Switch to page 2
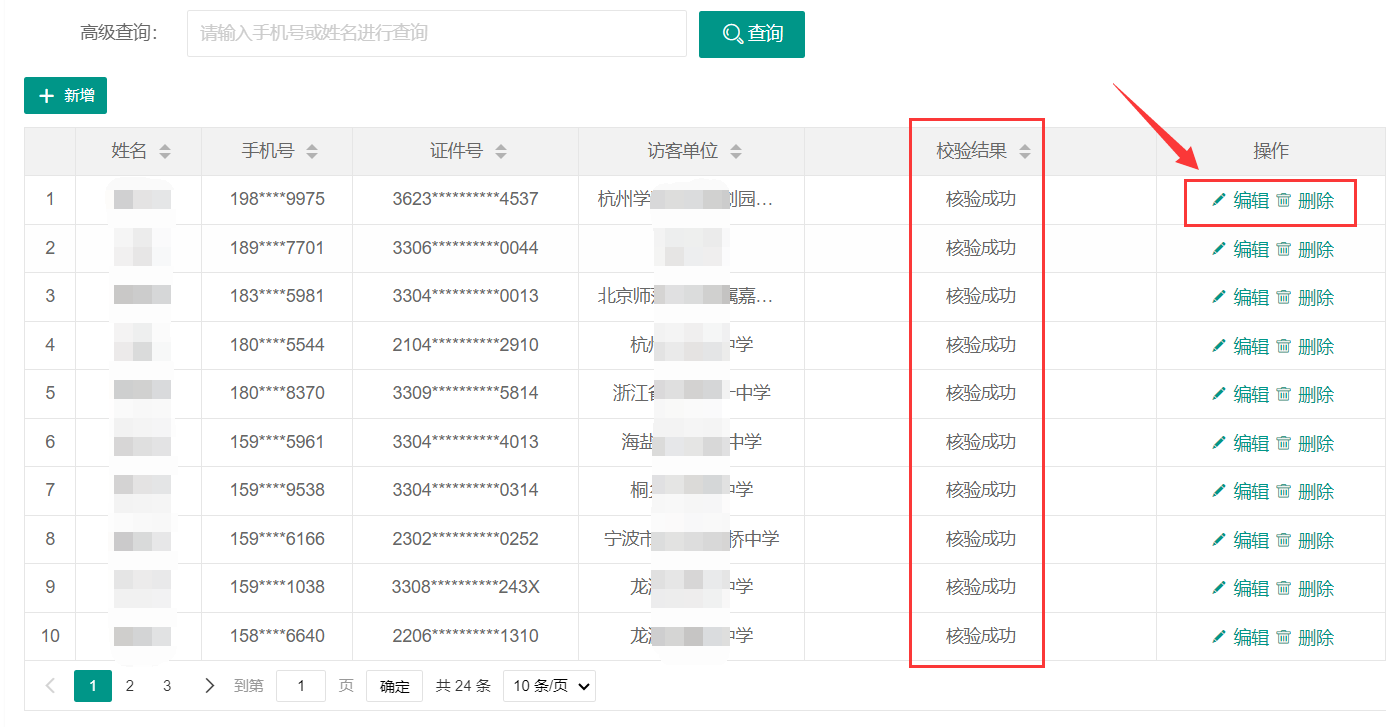The height and width of the screenshot is (727, 1386). 130,686
